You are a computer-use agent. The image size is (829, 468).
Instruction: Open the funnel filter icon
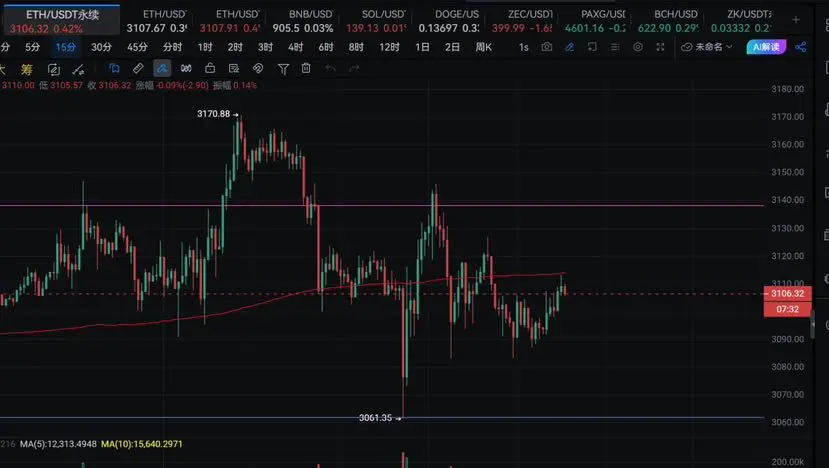tap(283, 69)
